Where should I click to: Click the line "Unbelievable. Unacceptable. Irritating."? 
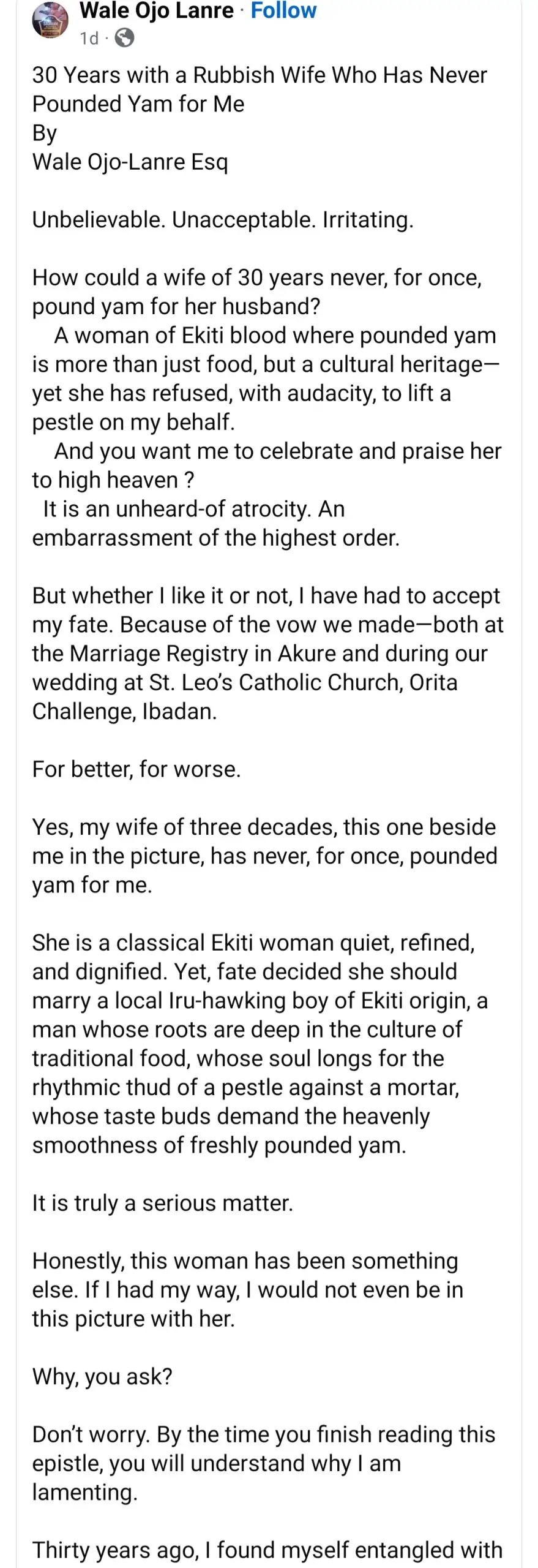(223, 219)
